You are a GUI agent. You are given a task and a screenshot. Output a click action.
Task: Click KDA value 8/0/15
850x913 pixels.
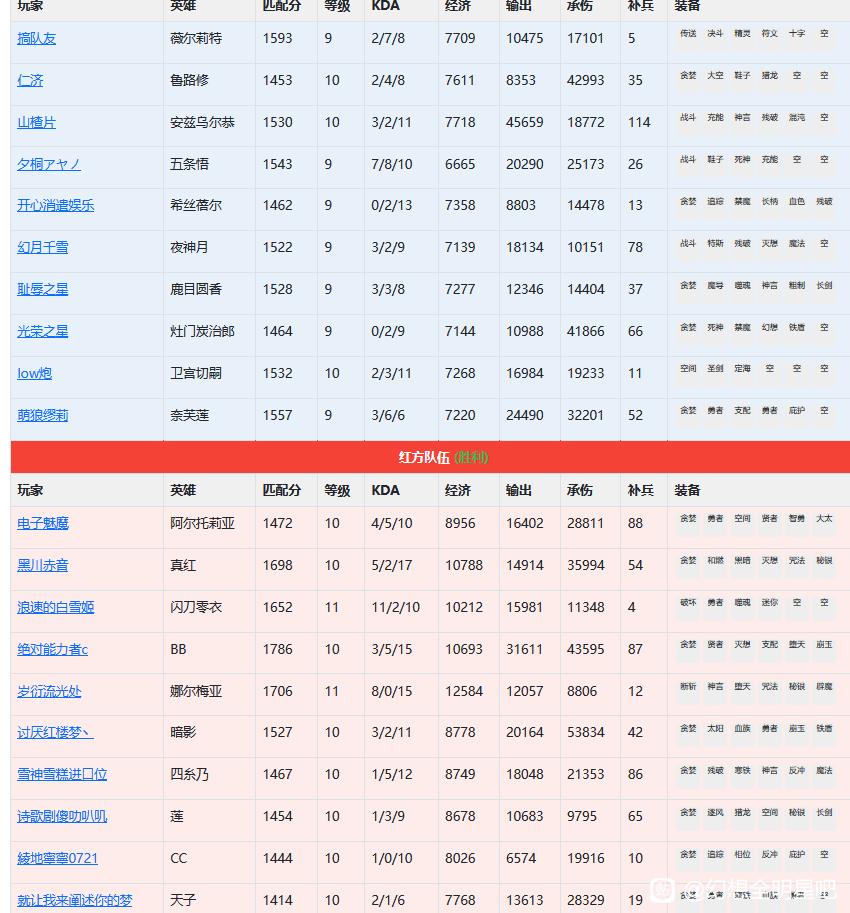click(x=392, y=691)
